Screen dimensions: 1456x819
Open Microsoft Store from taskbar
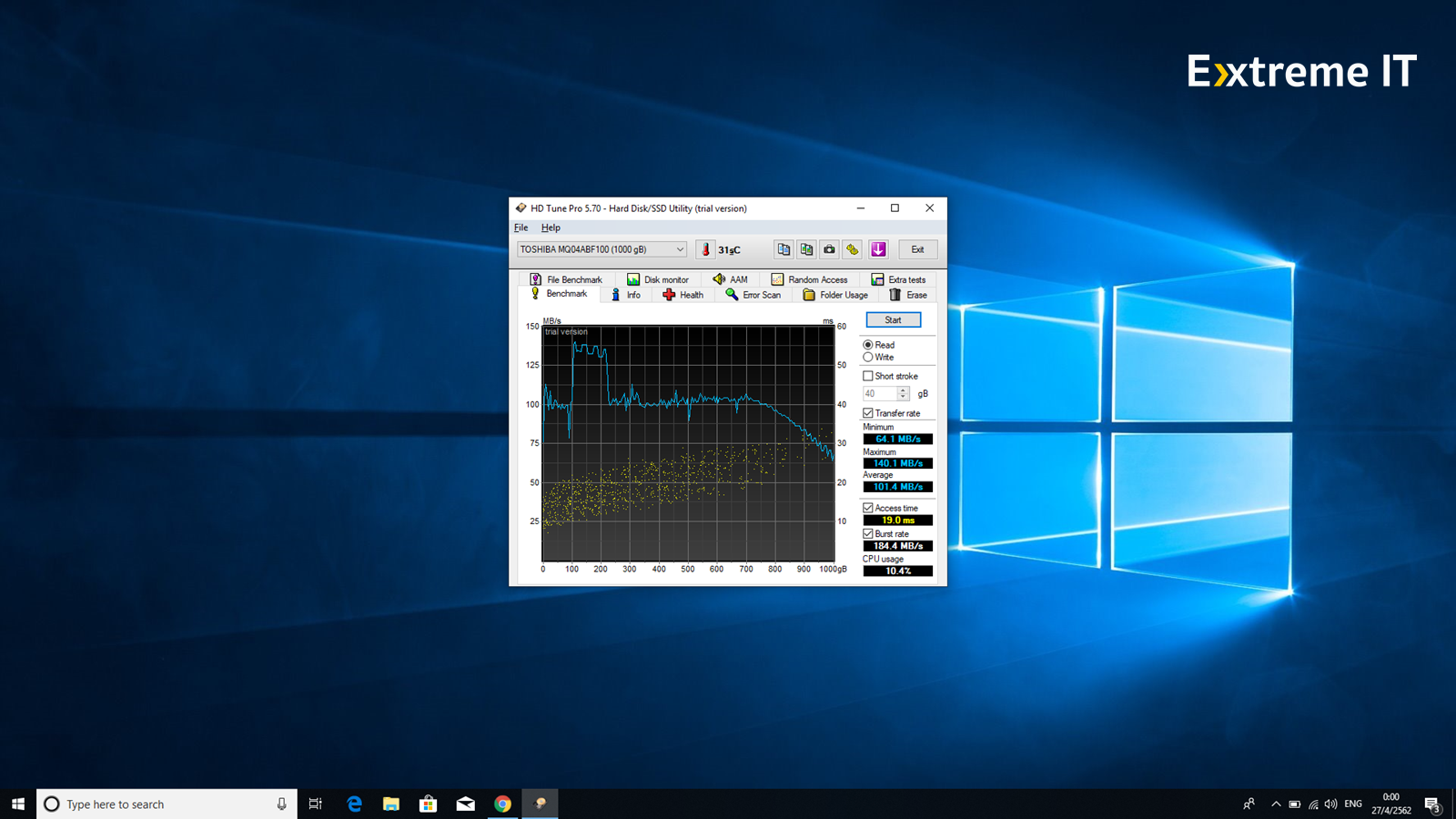[x=428, y=804]
